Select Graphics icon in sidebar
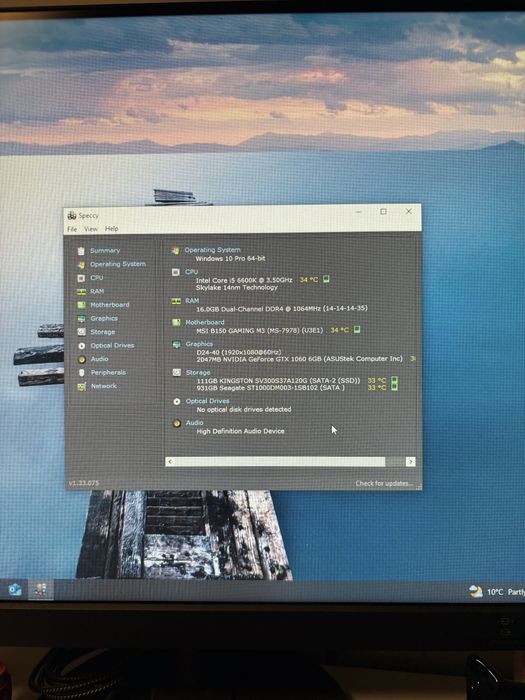This screenshot has width=525, height=700. click(81, 319)
